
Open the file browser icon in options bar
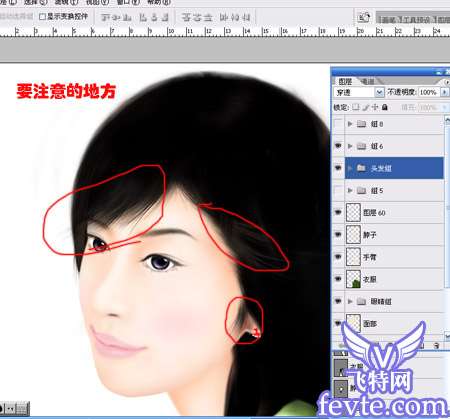363,17
